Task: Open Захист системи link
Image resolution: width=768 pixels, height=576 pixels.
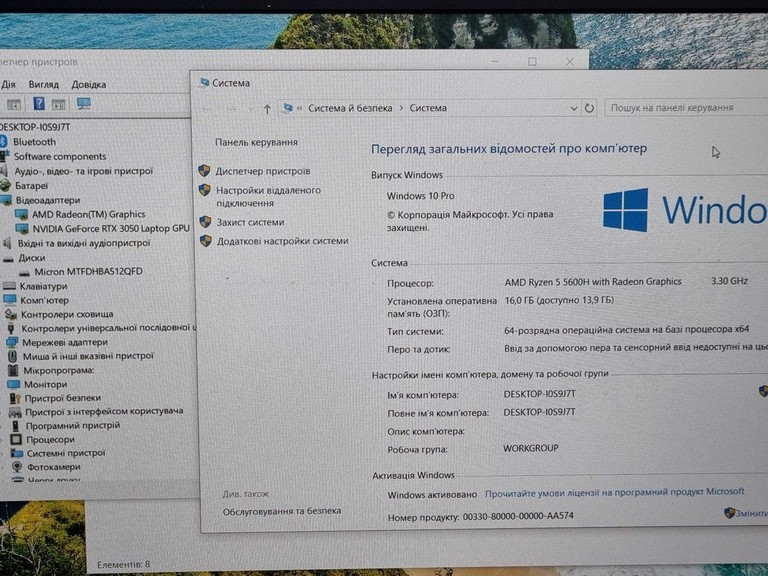Action: (250, 222)
